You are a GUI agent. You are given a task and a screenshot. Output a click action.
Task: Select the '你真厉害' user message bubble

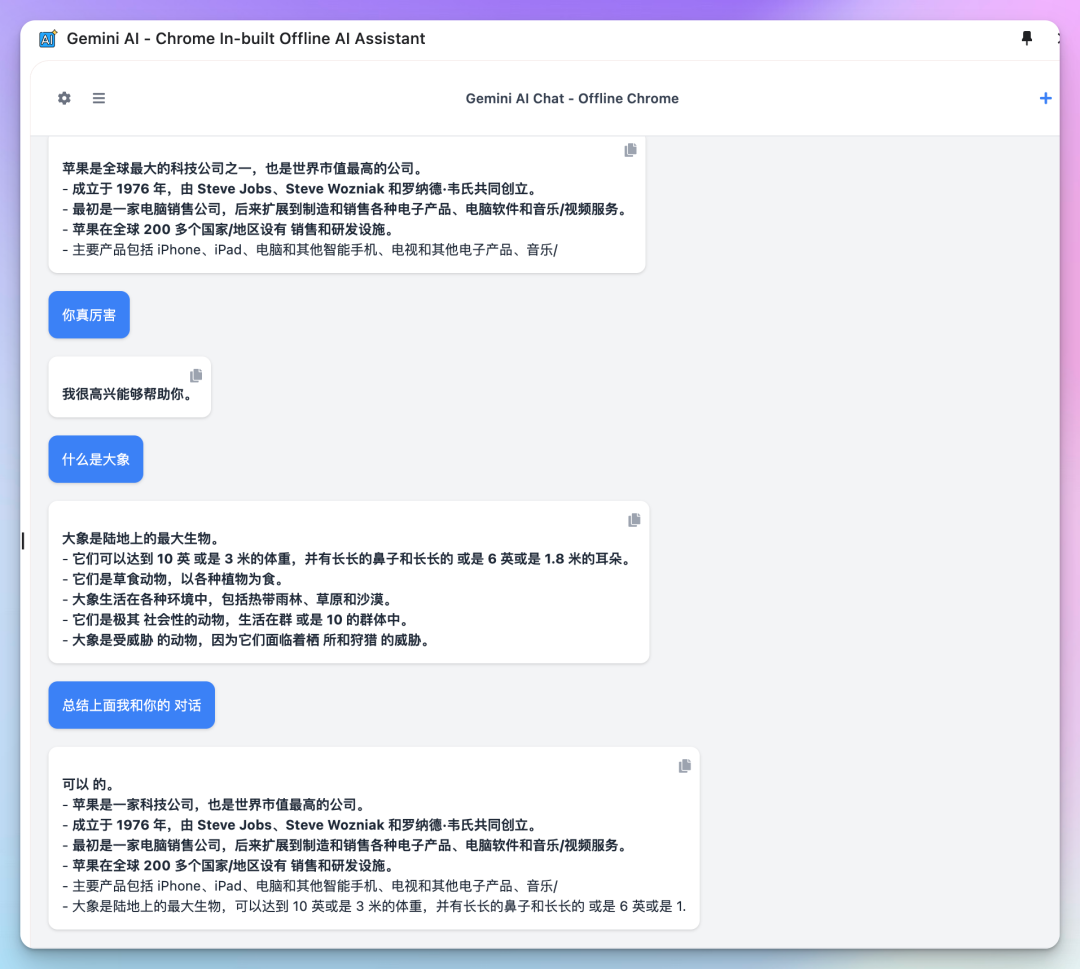88,314
